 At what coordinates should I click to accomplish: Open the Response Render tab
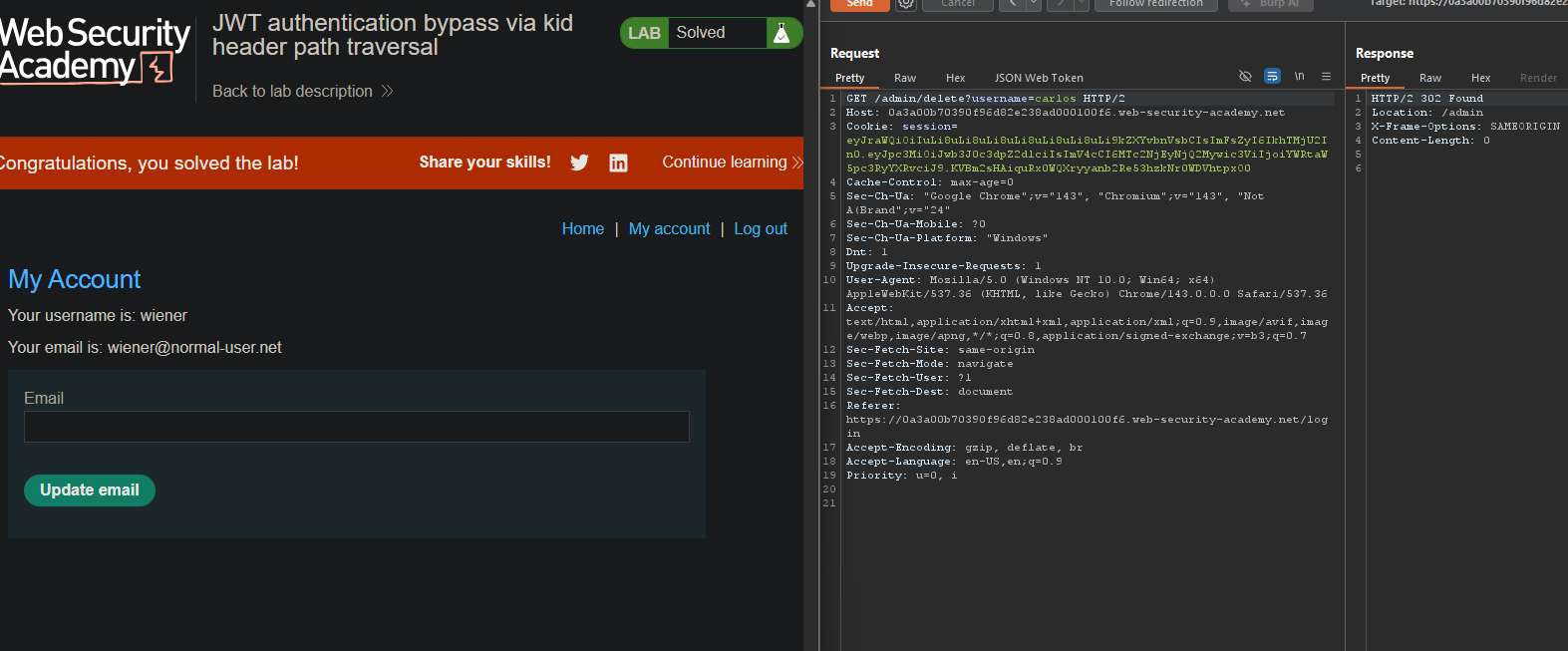tap(1538, 78)
